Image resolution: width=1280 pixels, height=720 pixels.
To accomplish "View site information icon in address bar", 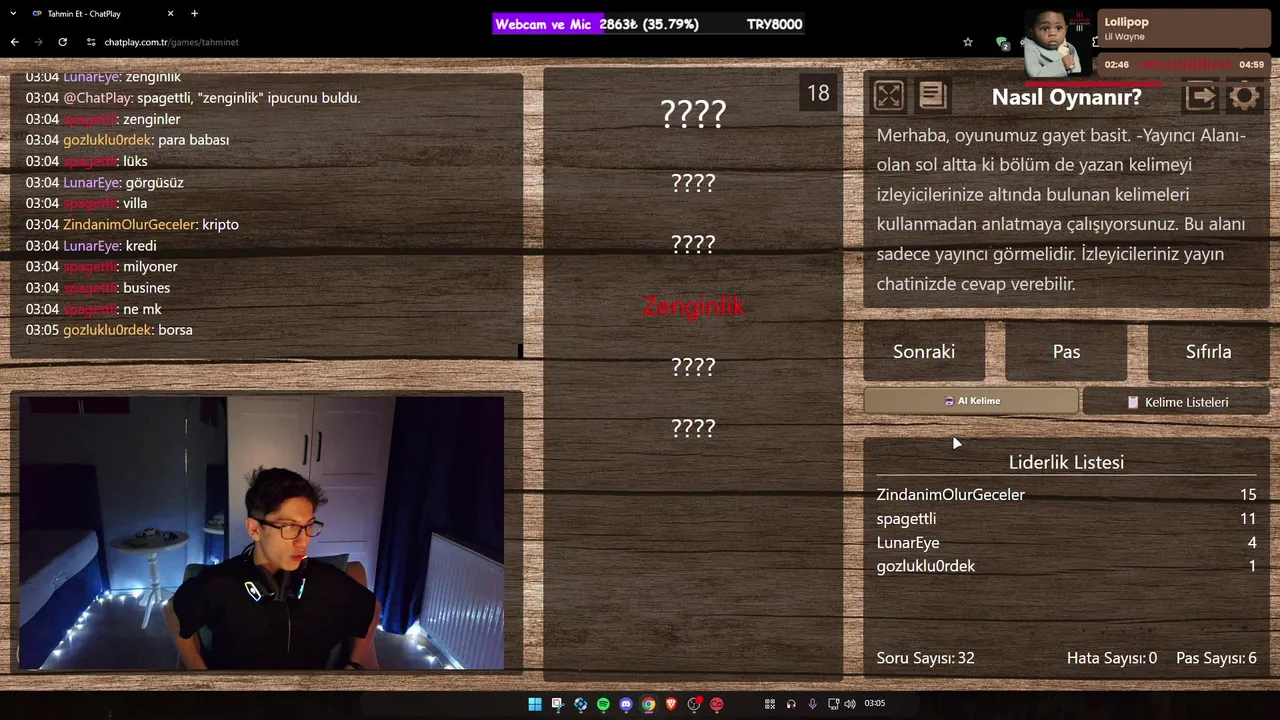I will pyautogui.click(x=91, y=42).
